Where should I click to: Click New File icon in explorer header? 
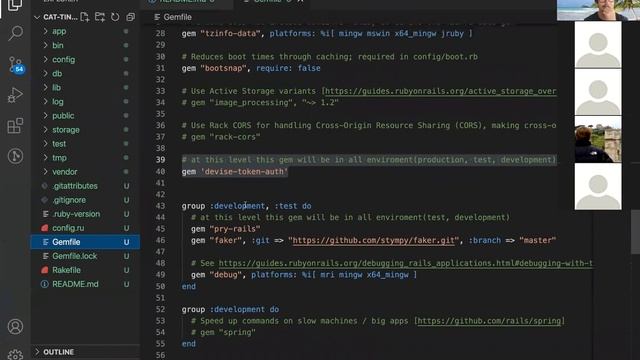coord(84,17)
